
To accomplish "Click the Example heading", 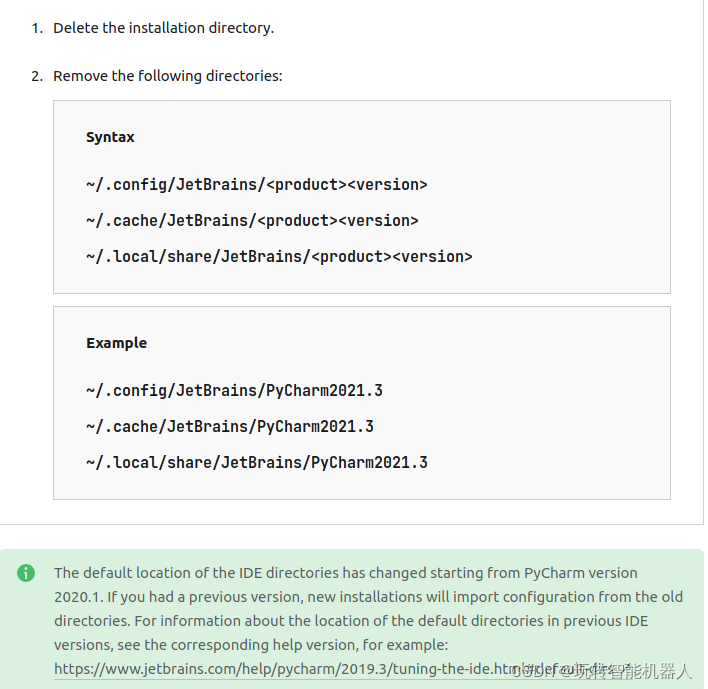I will click(116, 343).
